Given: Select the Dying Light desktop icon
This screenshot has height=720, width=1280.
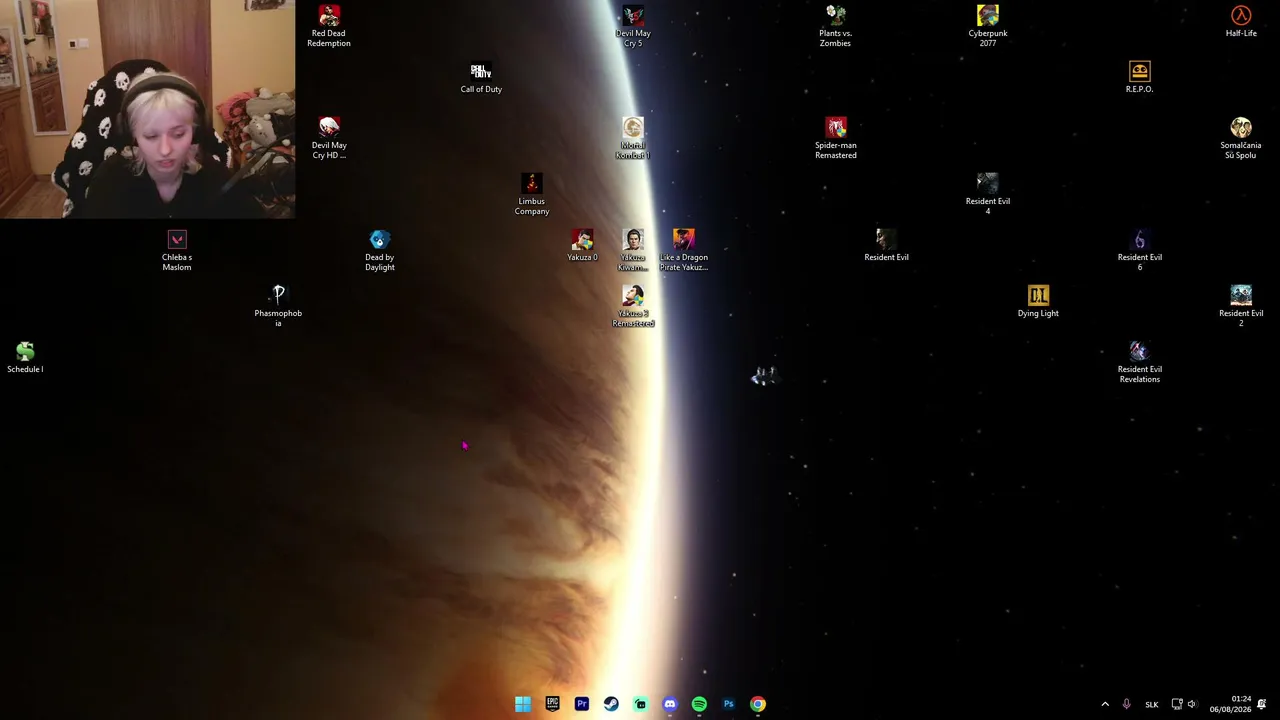Looking at the screenshot, I should (x=1038, y=301).
